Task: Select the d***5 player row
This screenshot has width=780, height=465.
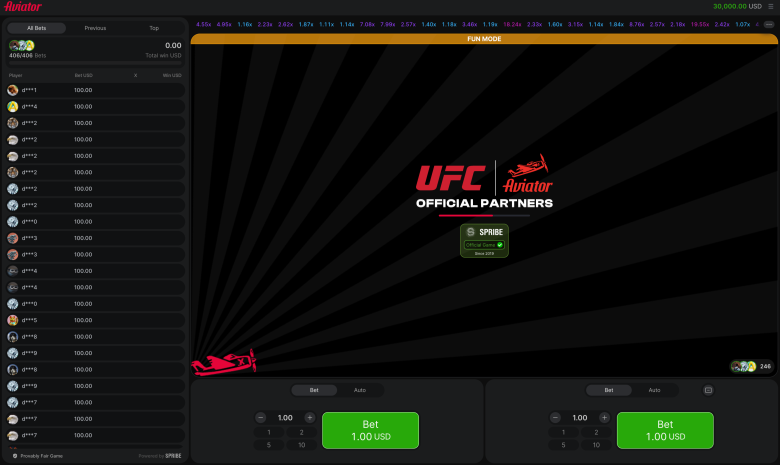Action: [x=96, y=320]
